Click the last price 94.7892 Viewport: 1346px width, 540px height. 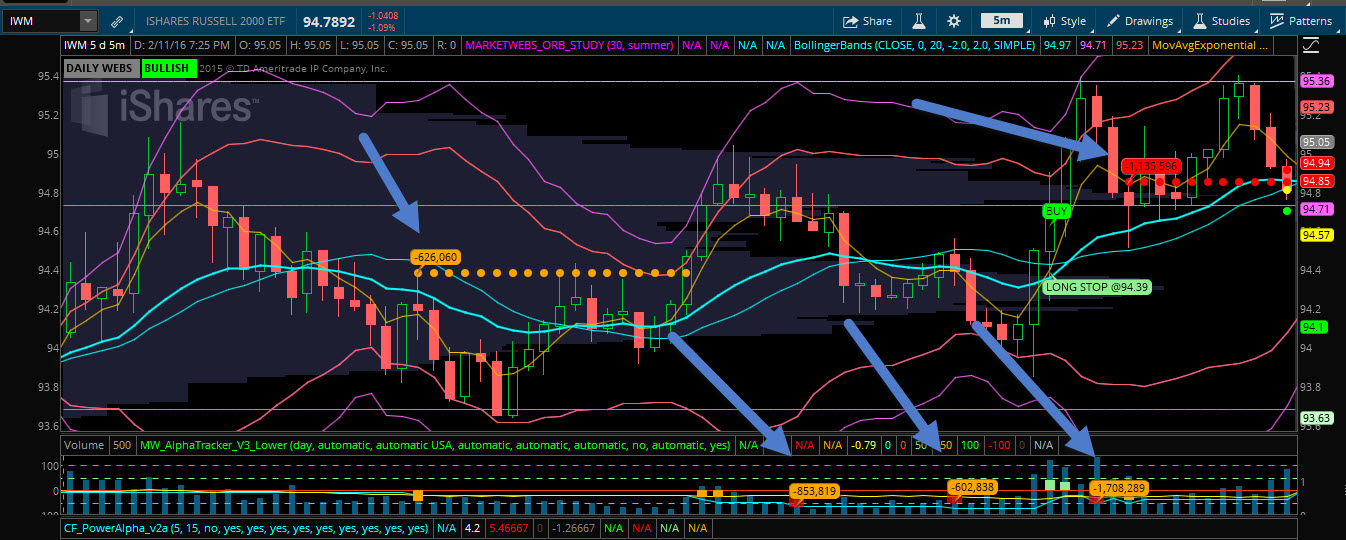coord(329,21)
